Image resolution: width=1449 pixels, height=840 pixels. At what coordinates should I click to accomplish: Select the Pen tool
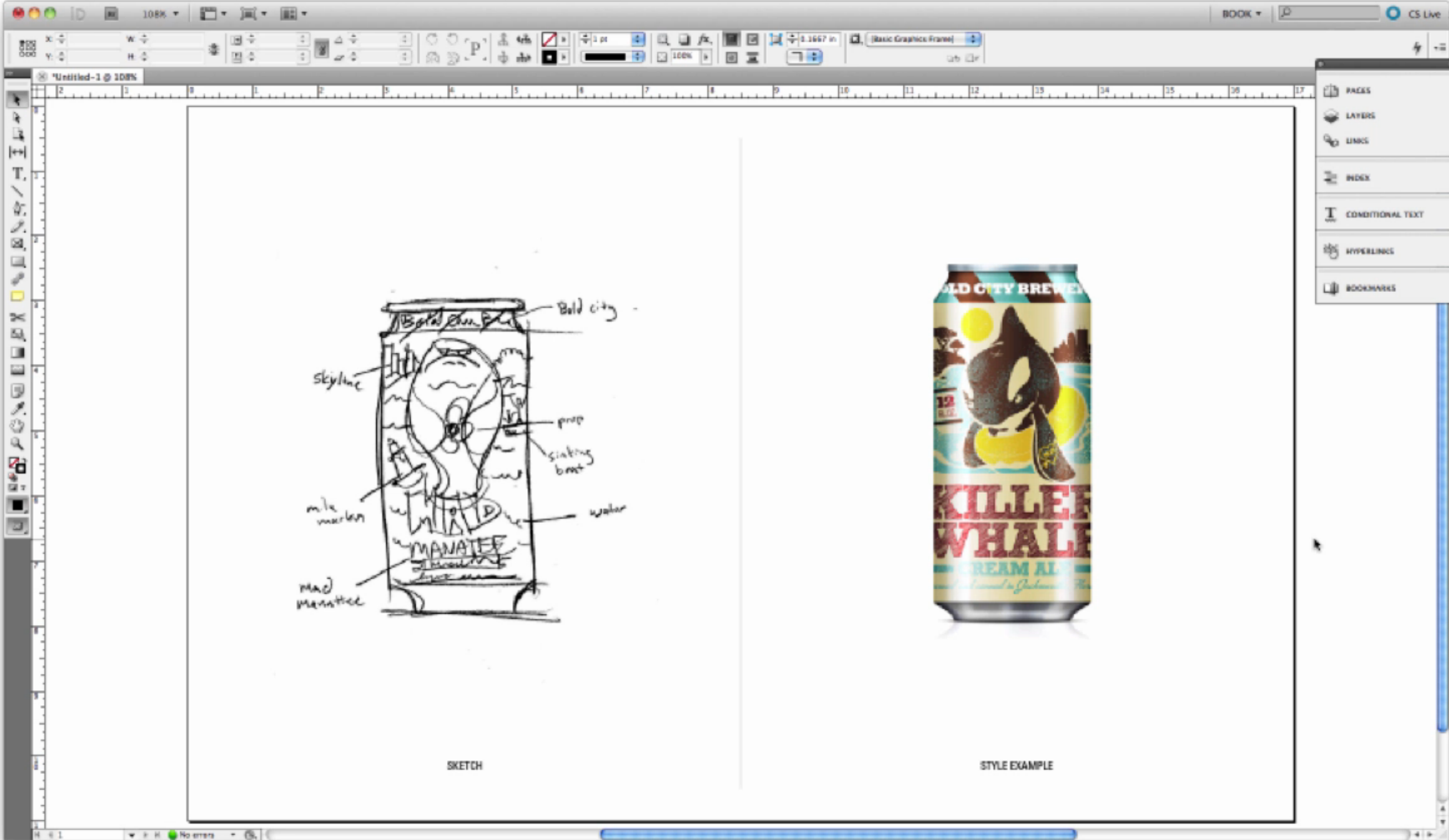(17, 208)
